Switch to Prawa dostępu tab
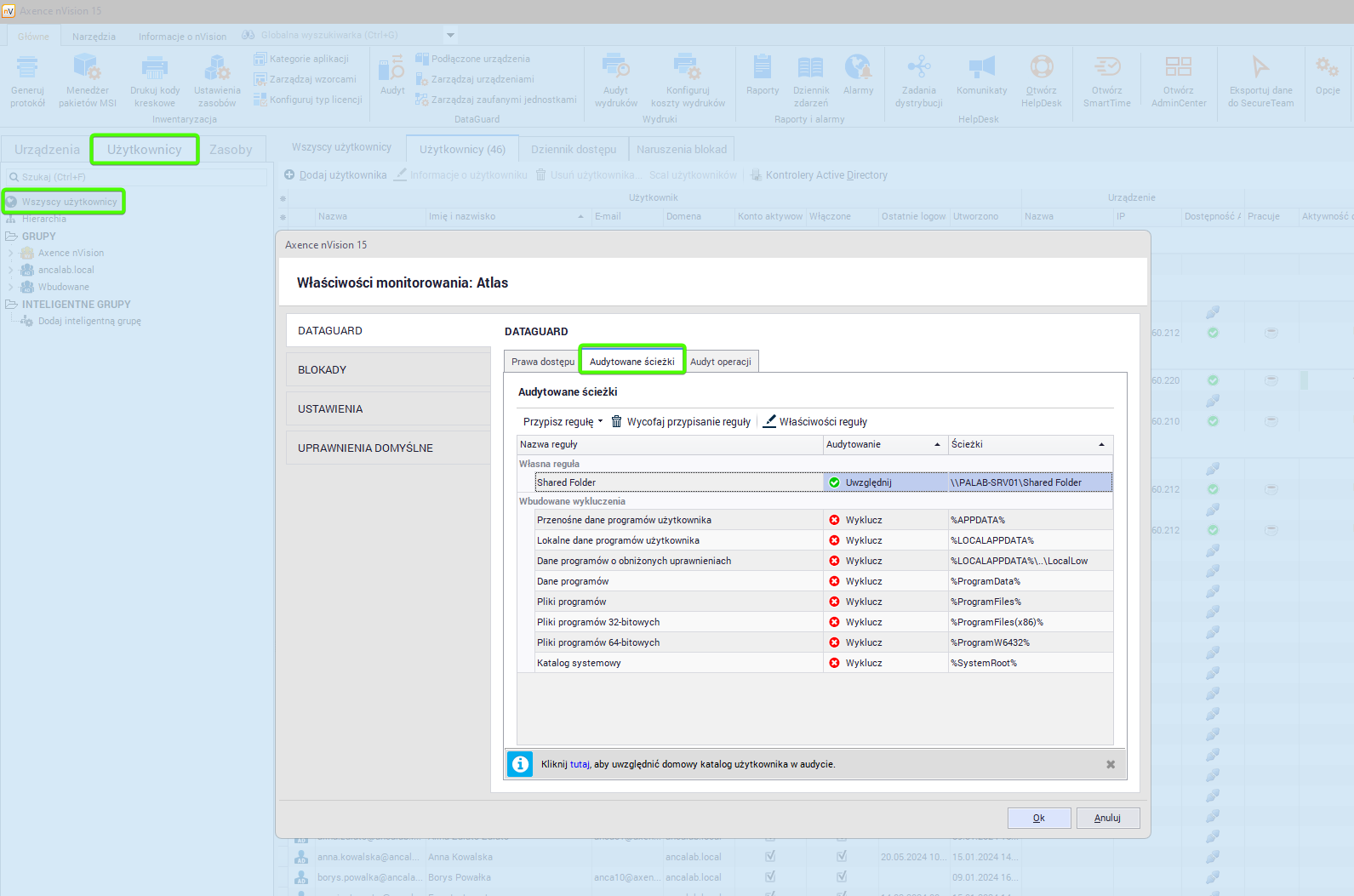The height and width of the screenshot is (896, 1354). click(542, 362)
